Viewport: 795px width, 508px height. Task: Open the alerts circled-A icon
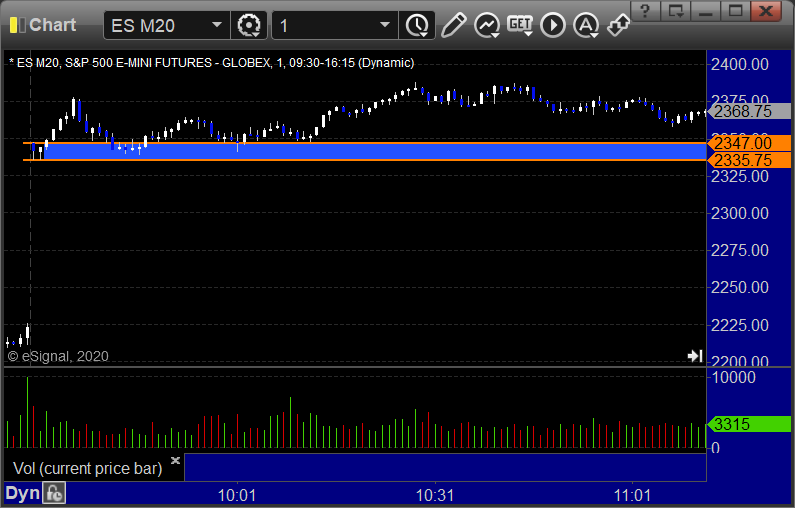(x=586, y=25)
